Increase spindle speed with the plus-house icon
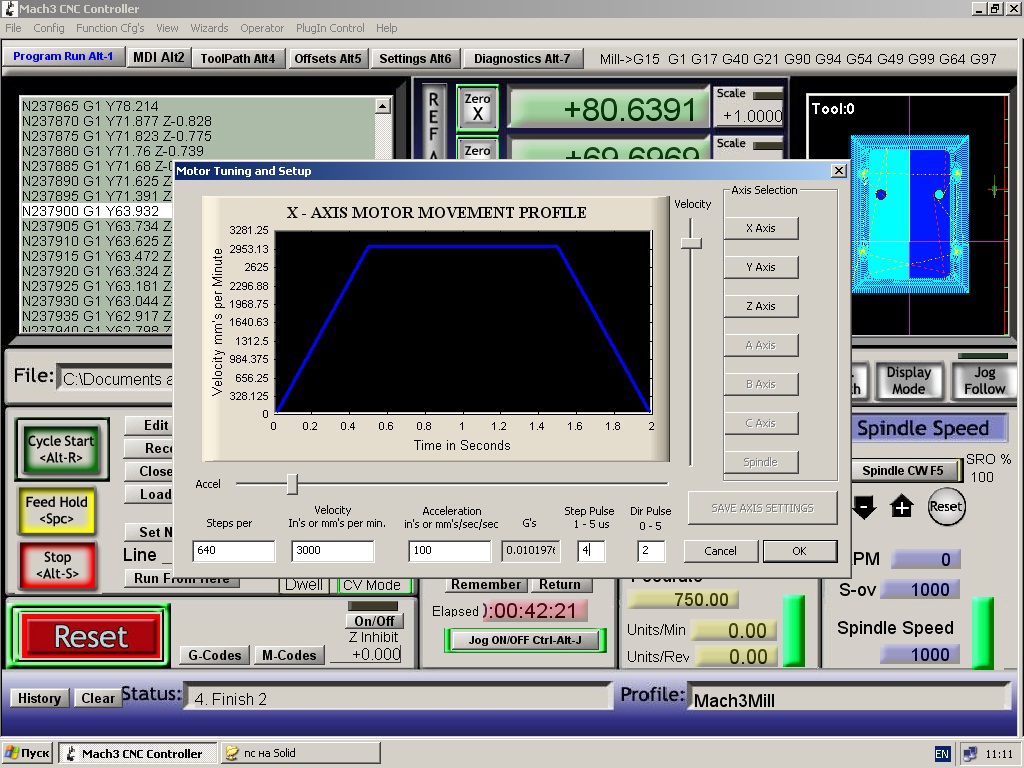The width and height of the screenshot is (1024, 768). 902,507
